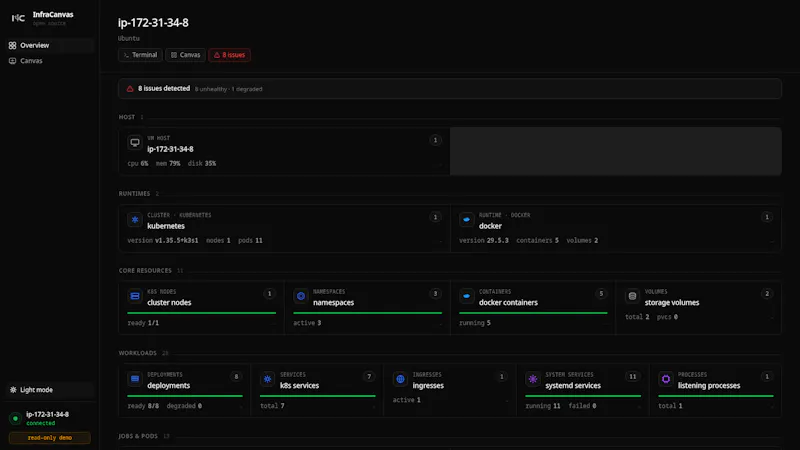This screenshot has width=800, height=450.
Task: Open the Terminal button
Action: [x=140, y=55]
